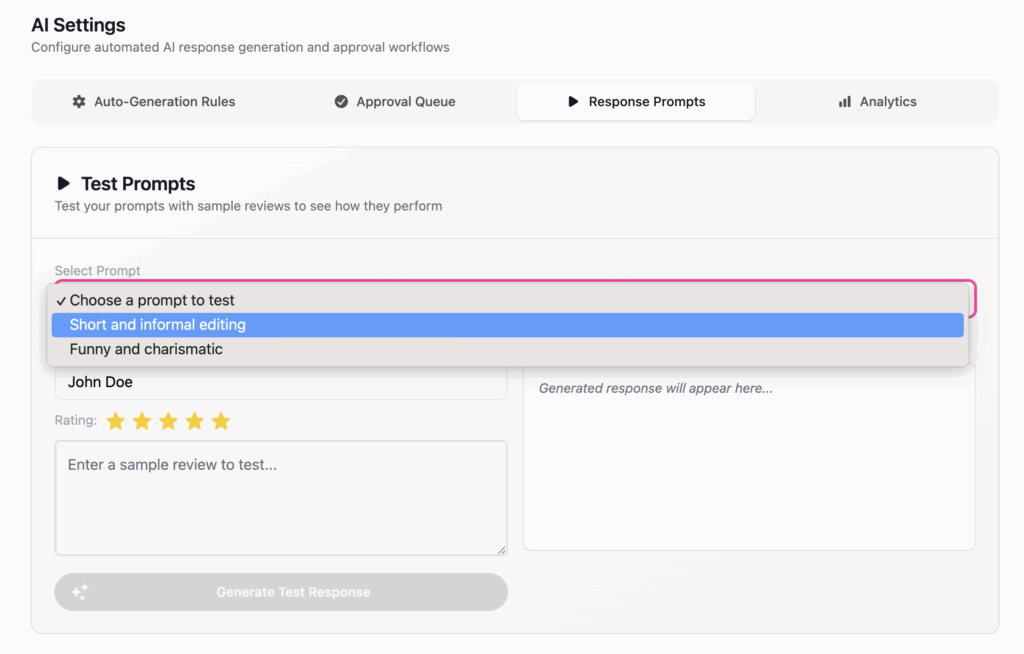
Task: Switch to the Approval Queue tab
Action: tap(395, 101)
